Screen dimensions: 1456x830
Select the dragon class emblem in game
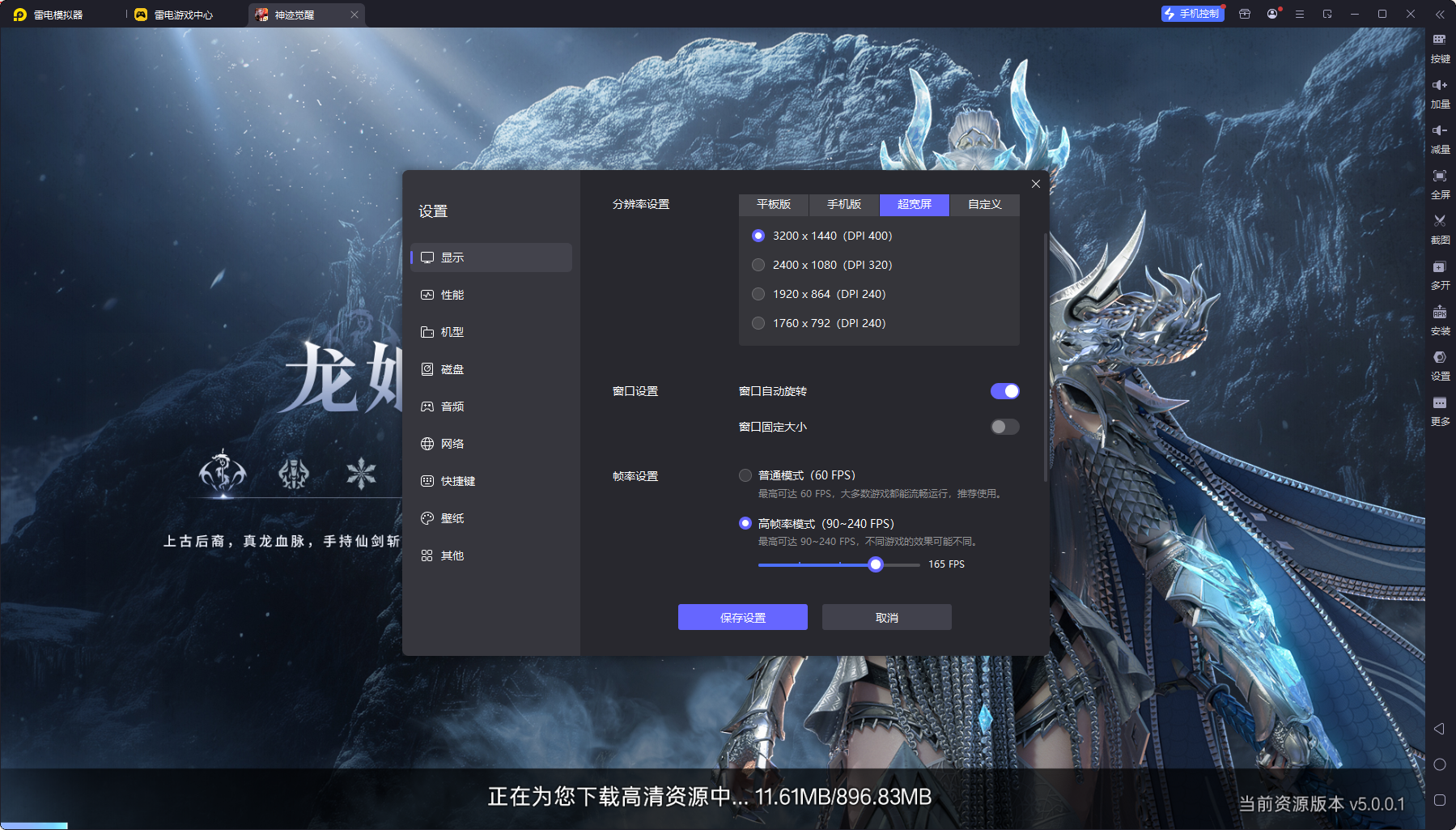click(223, 473)
